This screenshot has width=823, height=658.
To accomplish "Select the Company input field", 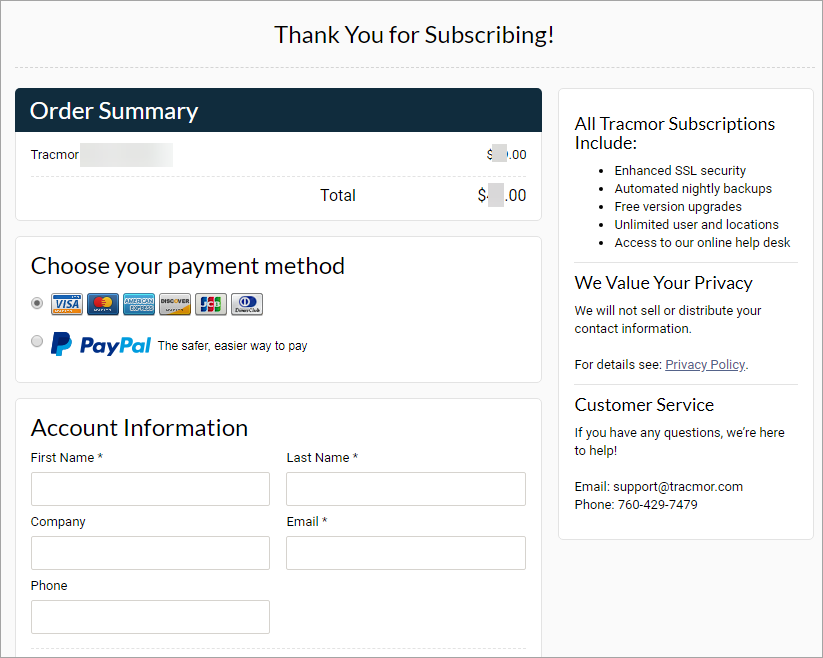I will click(150, 553).
